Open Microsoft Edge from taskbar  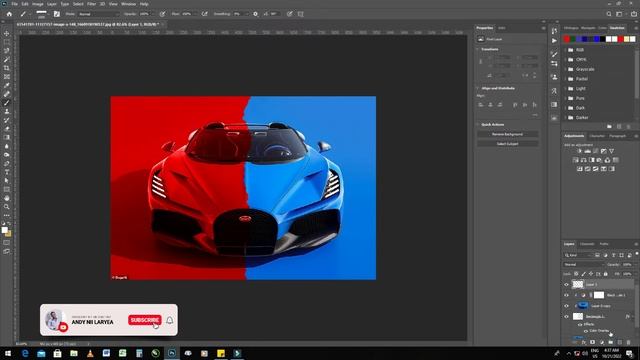coord(25,353)
